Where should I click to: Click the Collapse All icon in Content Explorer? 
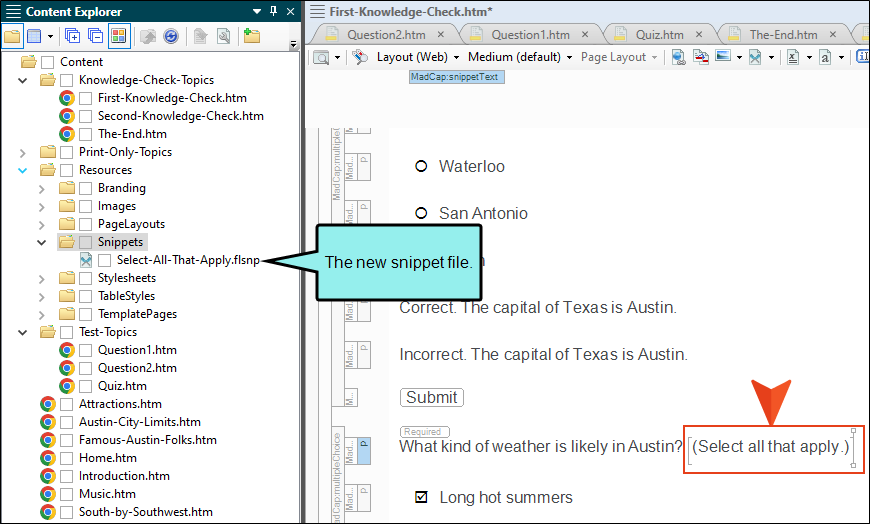95,36
